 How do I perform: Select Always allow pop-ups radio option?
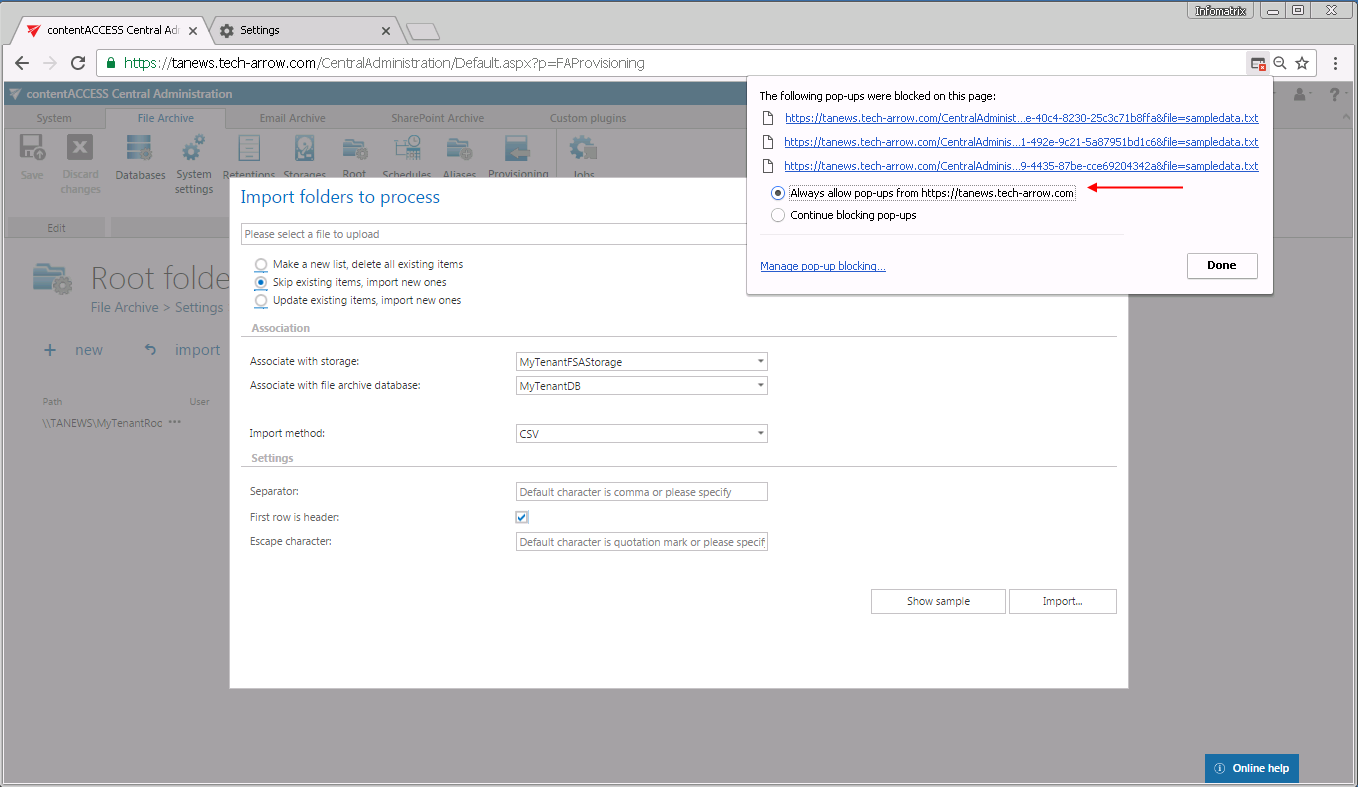(x=778, y=193)
